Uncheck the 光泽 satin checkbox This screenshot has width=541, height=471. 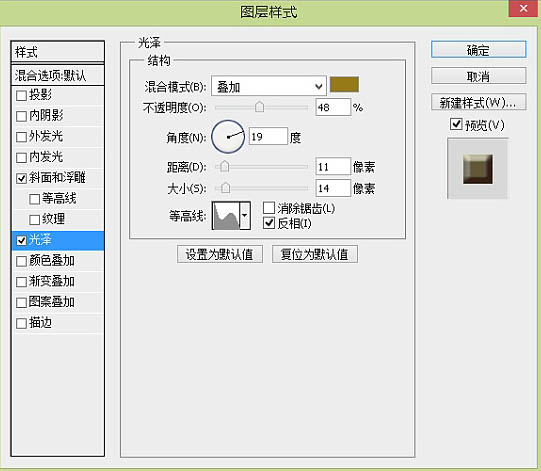(x=21, y=240)
